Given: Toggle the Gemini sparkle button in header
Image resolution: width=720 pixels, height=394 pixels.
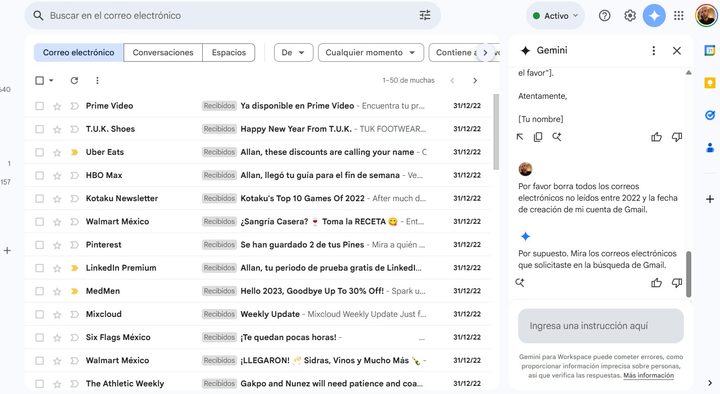Looking at the screenshot, I should (x=654, y=16).
